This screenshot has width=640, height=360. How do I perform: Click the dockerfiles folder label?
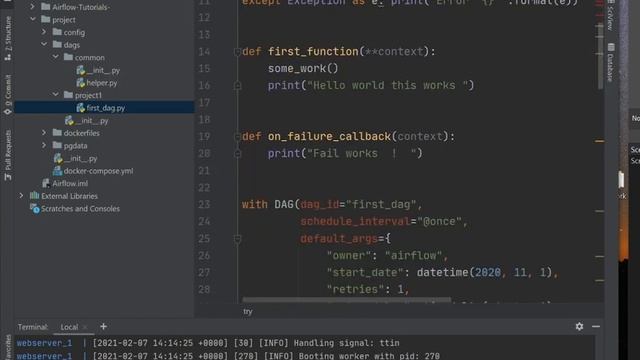click(82, 133)
